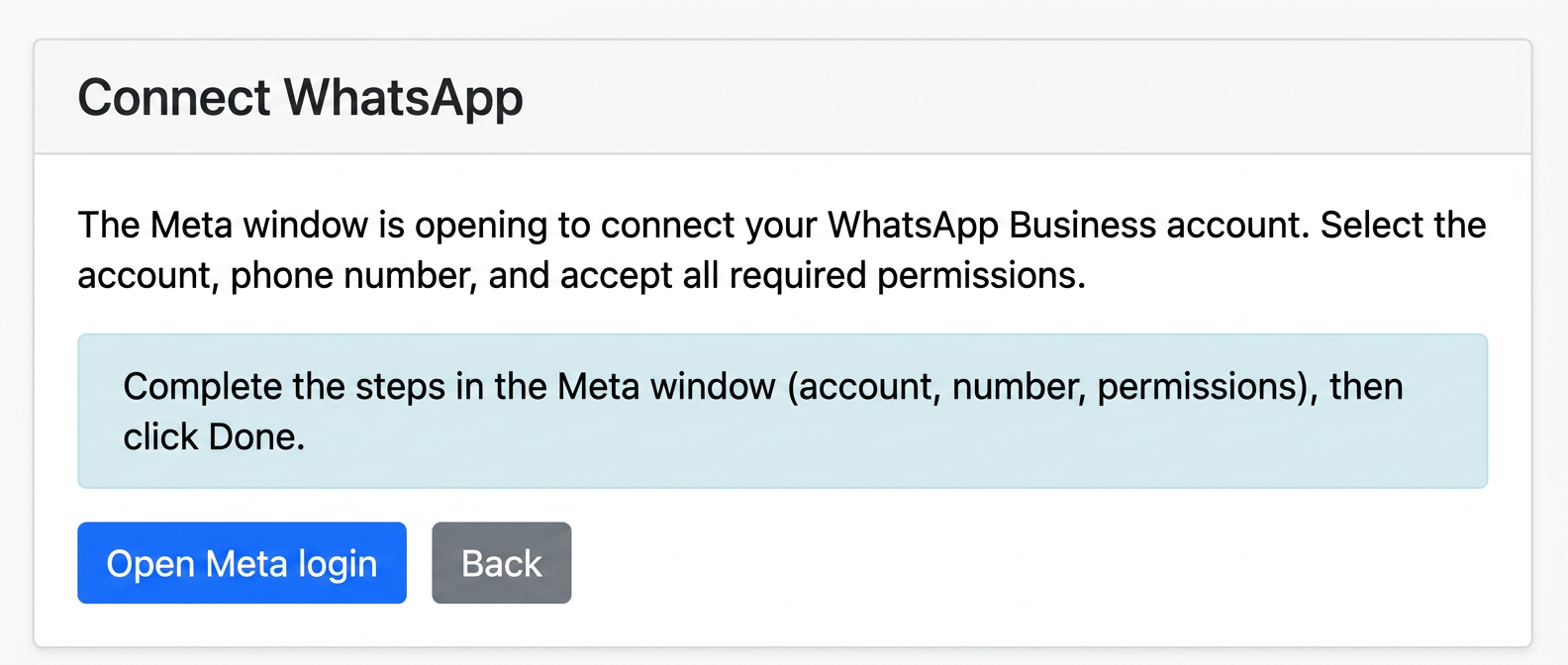
Task: Click the light blue instructions notice box
Action: tap(782, 411)
